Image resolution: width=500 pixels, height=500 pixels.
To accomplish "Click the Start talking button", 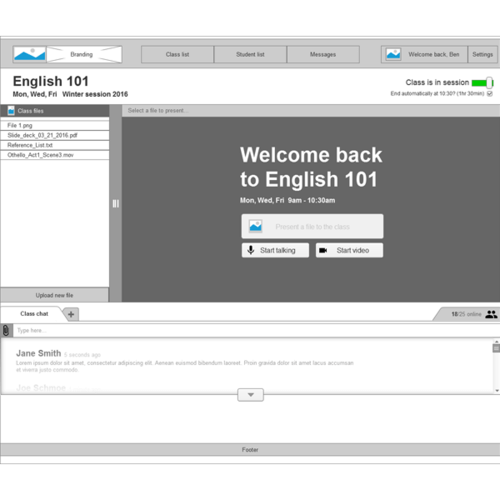I will (x=275, y=250).
